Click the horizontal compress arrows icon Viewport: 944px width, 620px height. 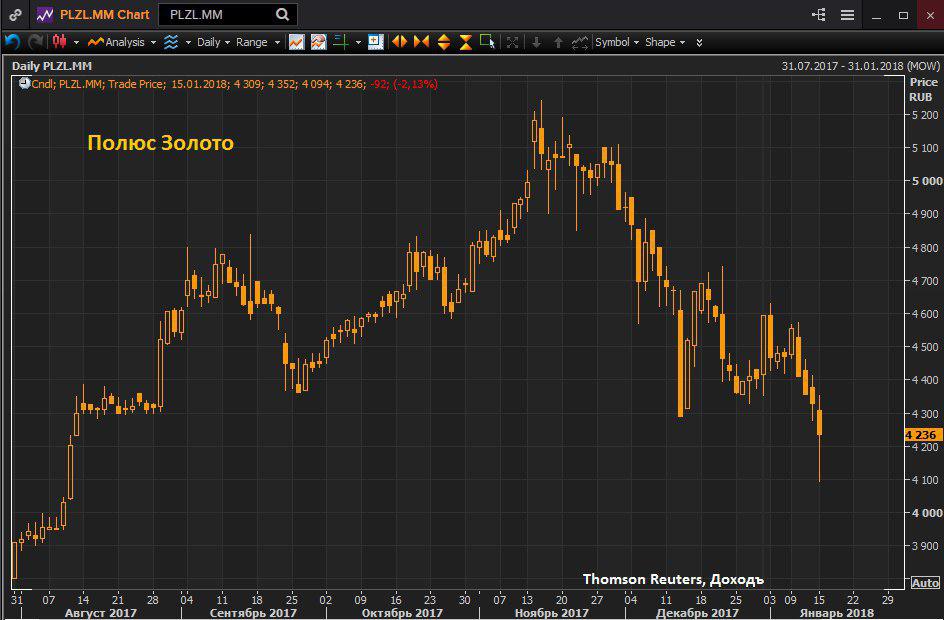click(x=421, y=42)
